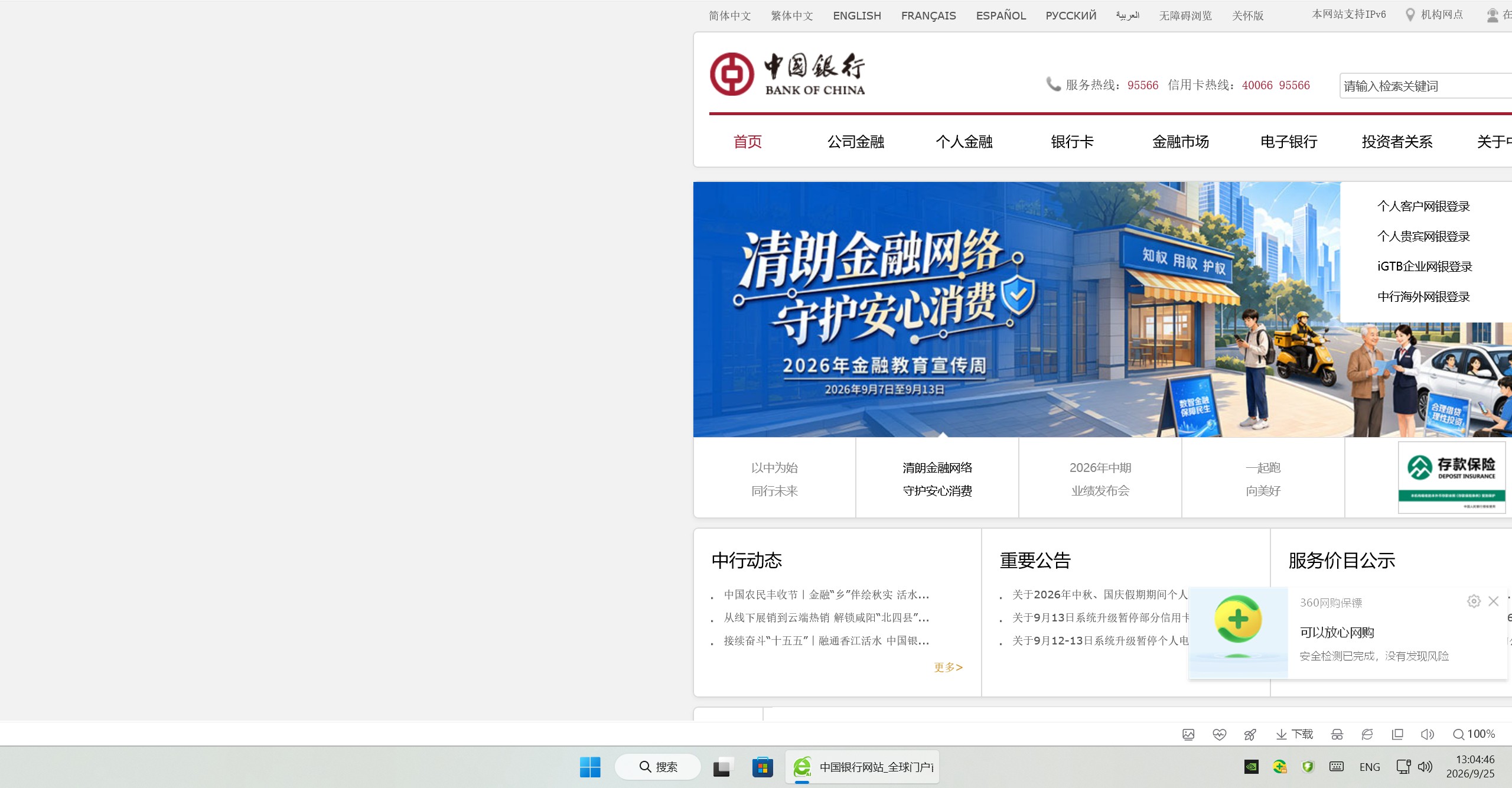The image size is (1512, 788).
Task: Click the 360 green shield tray icon
Action: tap(1308, 767)
